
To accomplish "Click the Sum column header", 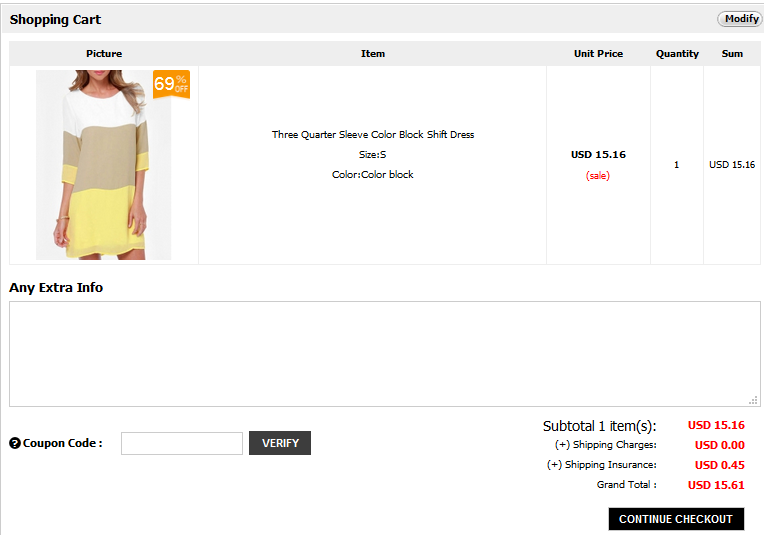I will pyautogui.click(x=732, y=54).
